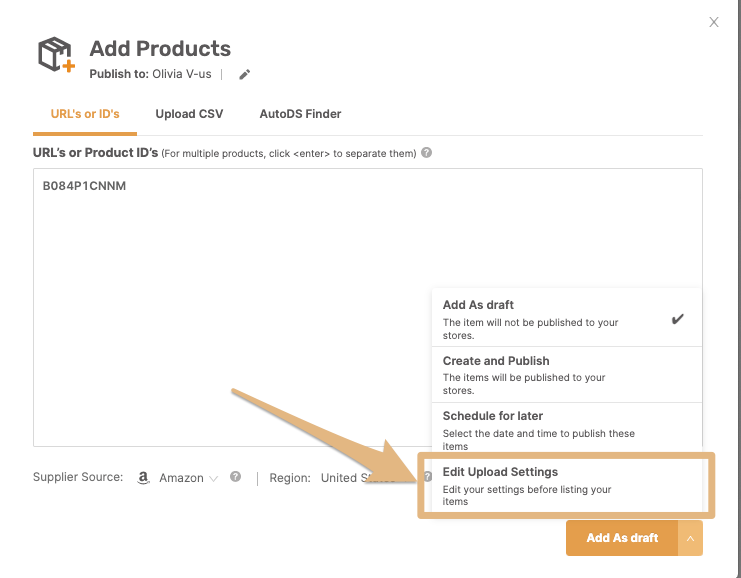The width and height of the screenshot is (741, 578).
Task: Choose Create and Publish option
Action: pos(567,375)
